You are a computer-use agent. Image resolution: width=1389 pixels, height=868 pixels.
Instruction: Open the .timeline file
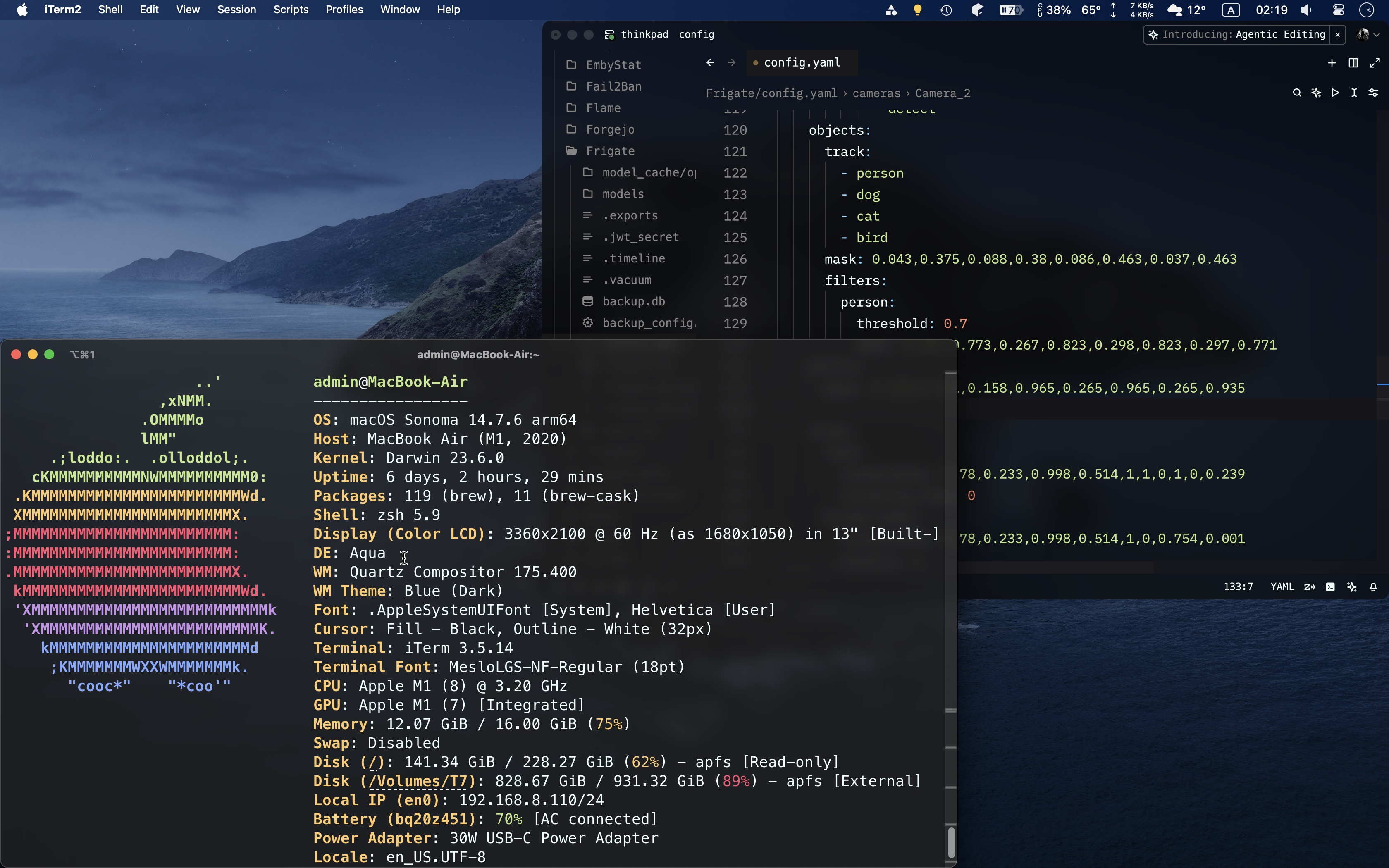tap(634, 258)
